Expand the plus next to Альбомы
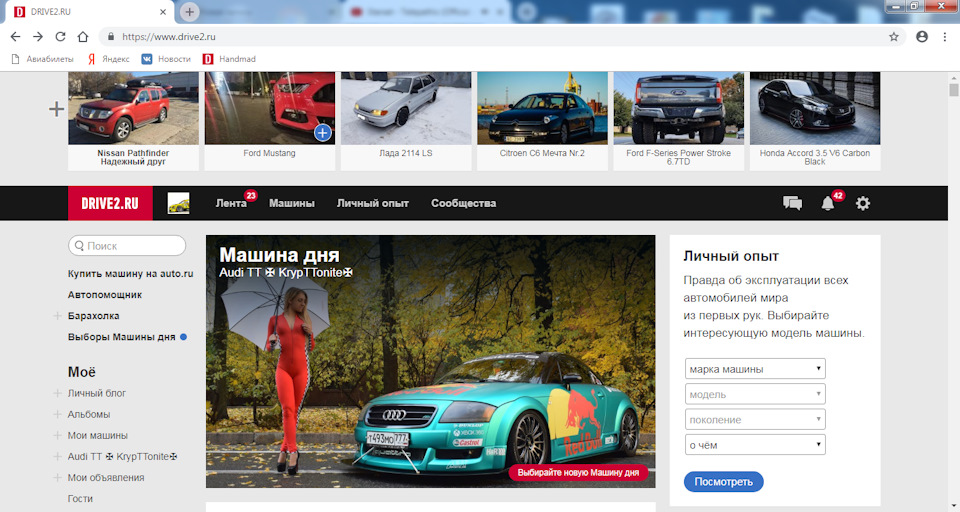The height and width of the screenshot is (512, 960). [x=57, y=415]
